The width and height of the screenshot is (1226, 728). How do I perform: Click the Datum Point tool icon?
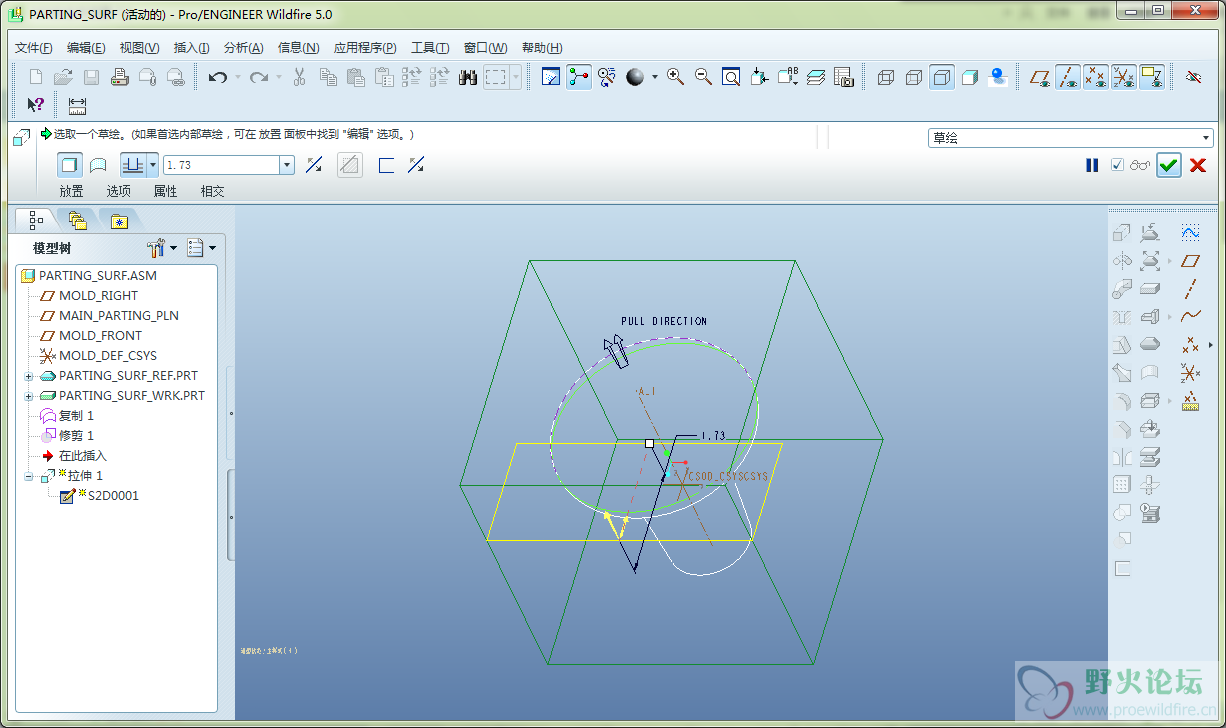click(x=1190, y=345)
